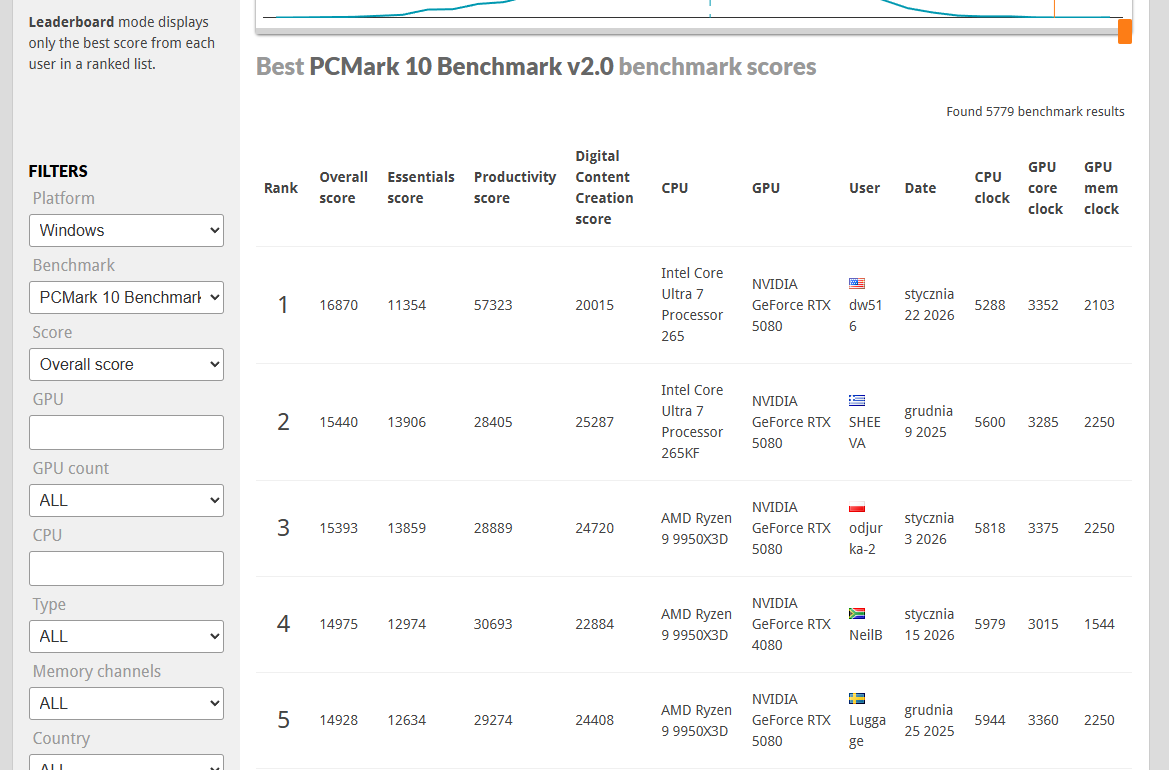Click NVIDIA GeForce RTX 4080 cell
Viewport: 1169px width, 770px height.
[791, 624]
